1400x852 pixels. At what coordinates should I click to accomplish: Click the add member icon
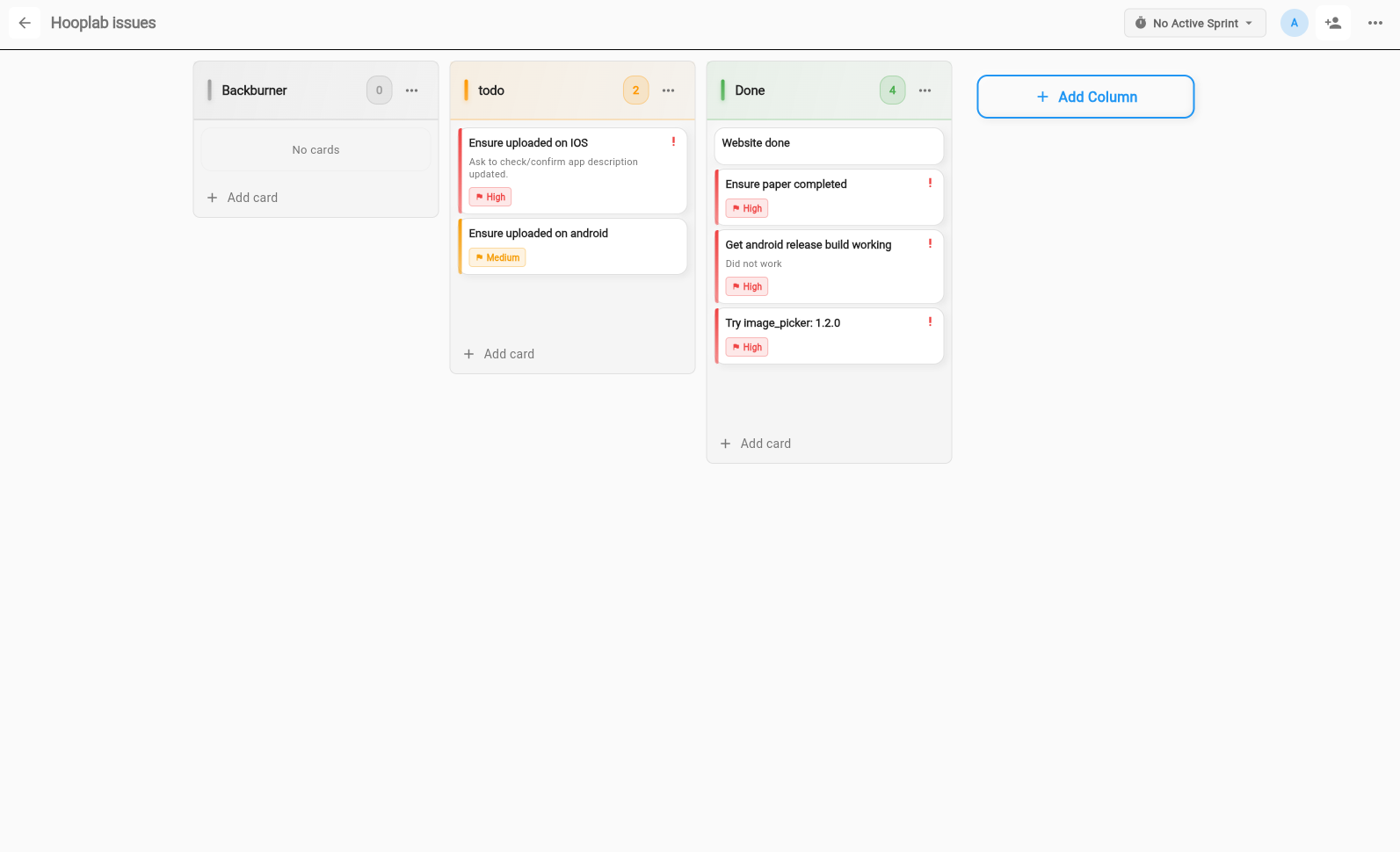pos(1333,23)
